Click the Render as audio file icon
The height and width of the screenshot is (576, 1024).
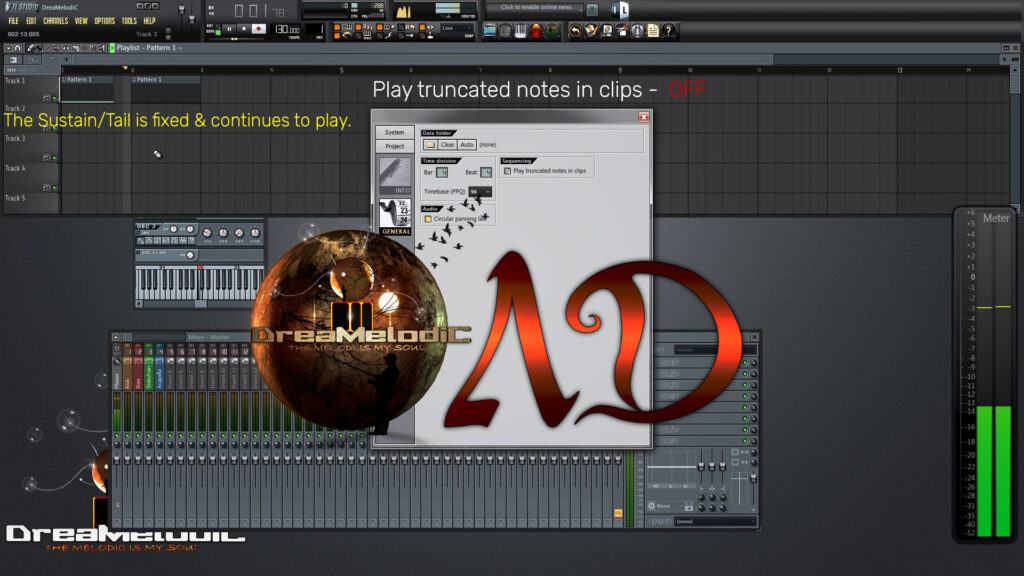tap(607, 31)
